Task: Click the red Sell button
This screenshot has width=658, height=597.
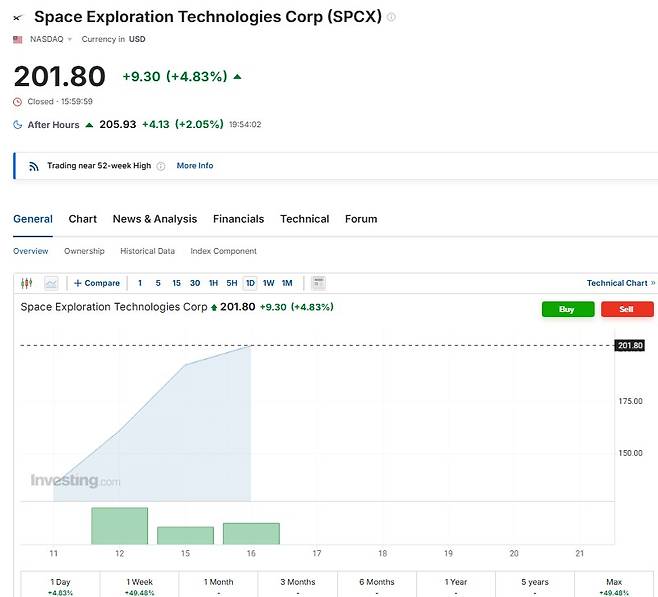Action: pos(627,309)
